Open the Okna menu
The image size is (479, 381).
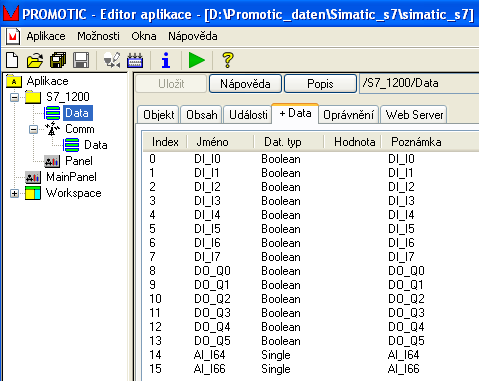tap(144, 36)
